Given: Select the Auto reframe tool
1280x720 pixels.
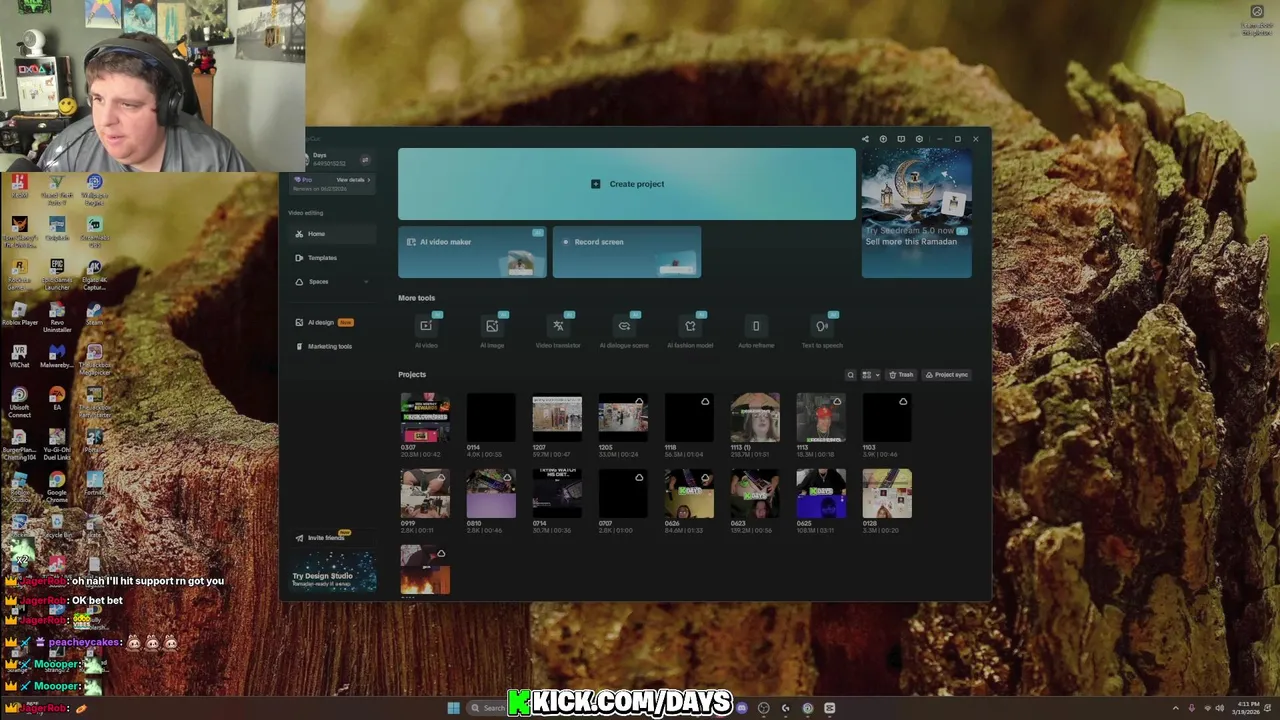Looking at the screenshot, I should (756, 326).
